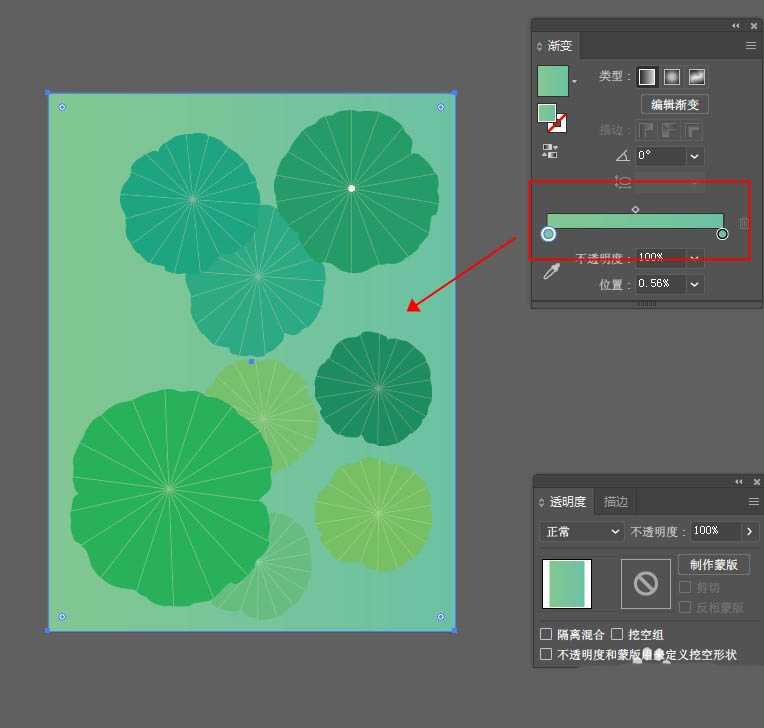Select the linear gradient type icon
Image resolution: width=764 pixels, height=728 pixels.
pyautogui.click(x=648, y=77)
